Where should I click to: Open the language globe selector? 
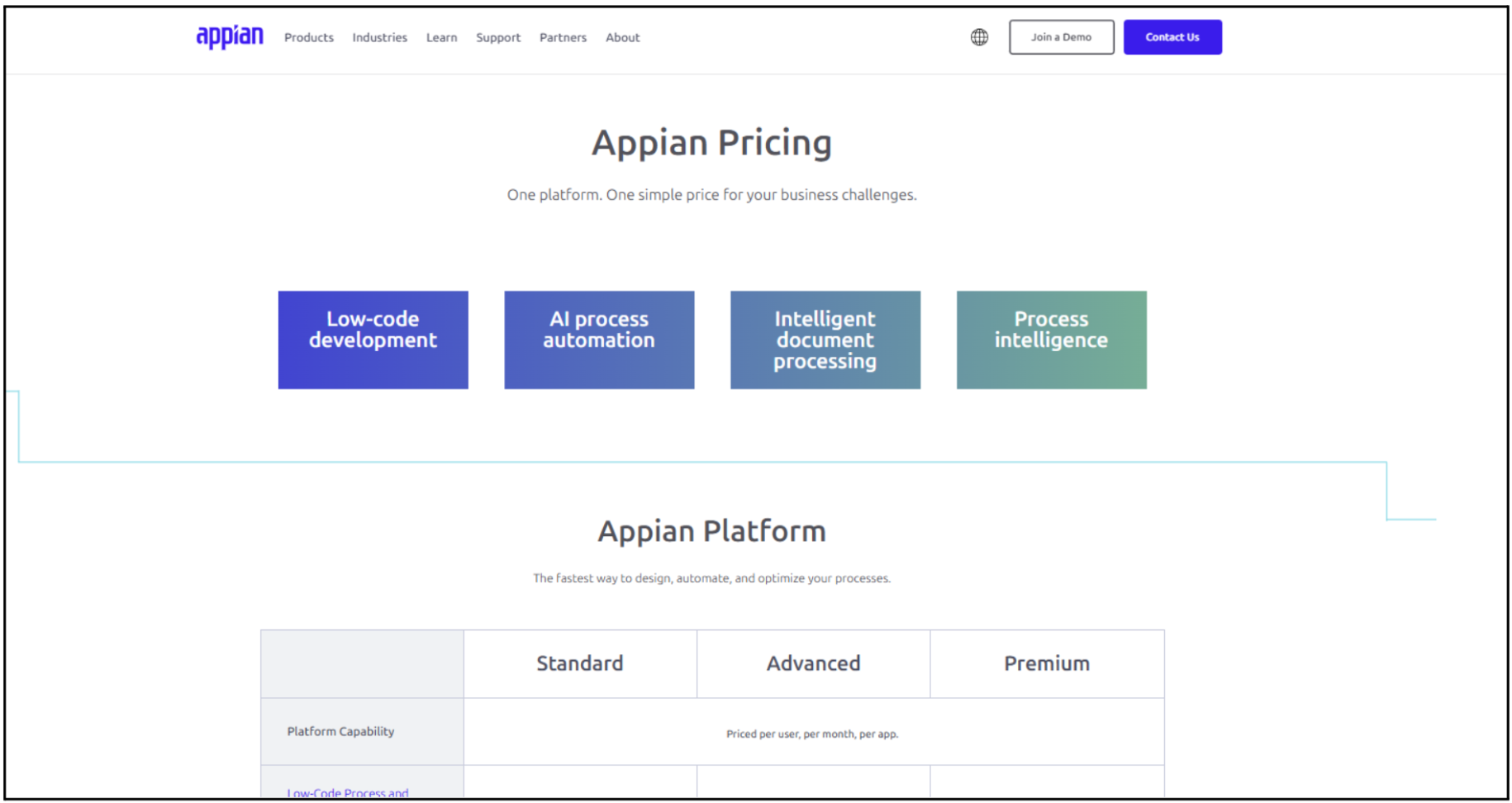(x=978, y=36)
